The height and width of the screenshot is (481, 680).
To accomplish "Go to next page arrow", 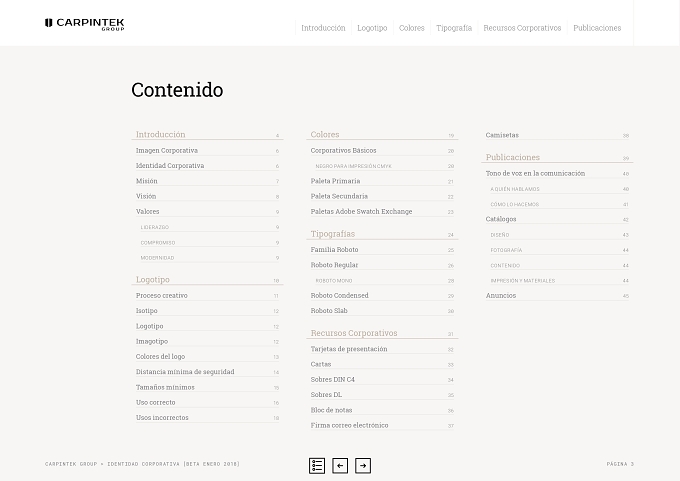I will click(x=363, y=466).
